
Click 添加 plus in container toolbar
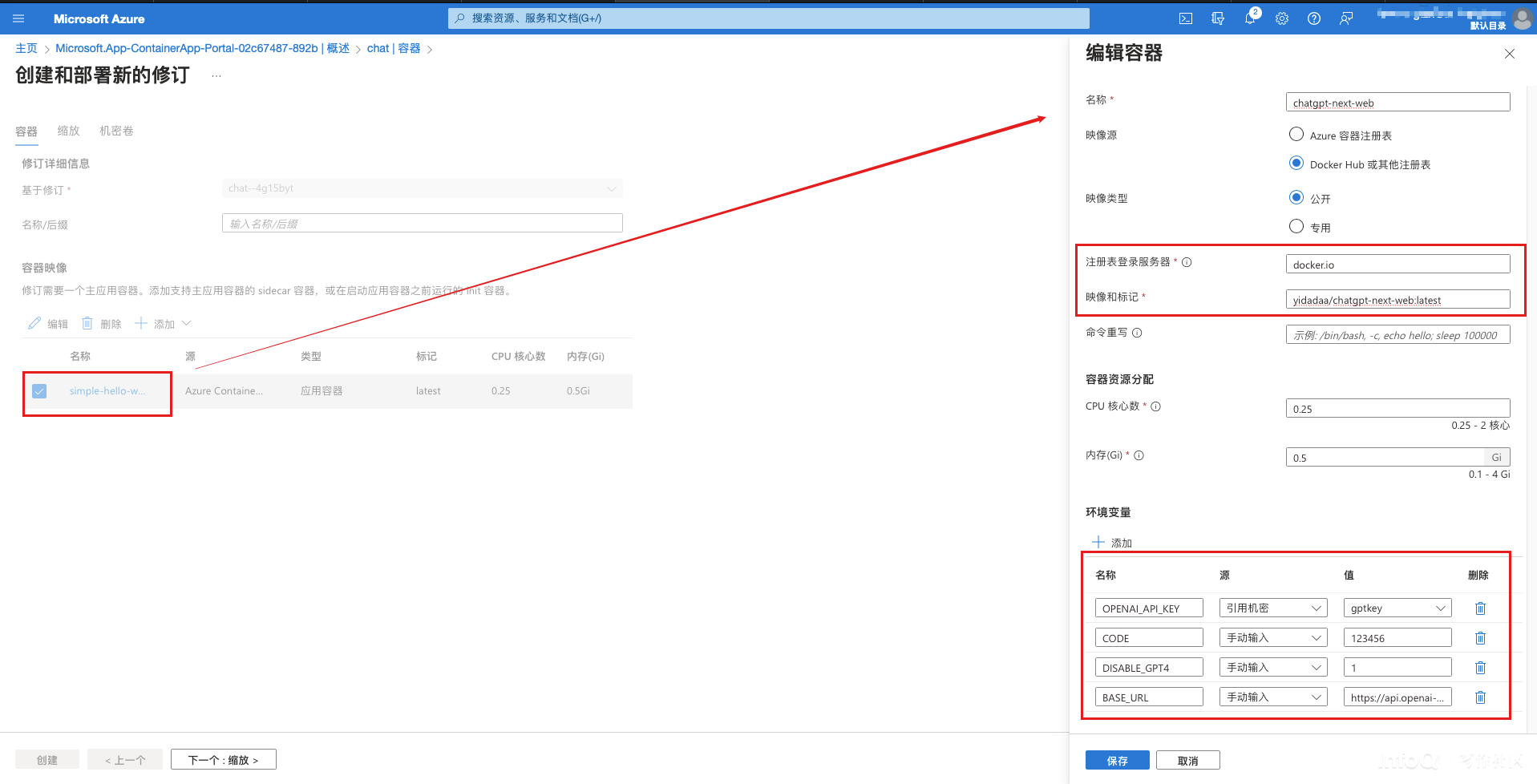coord(155,324)
